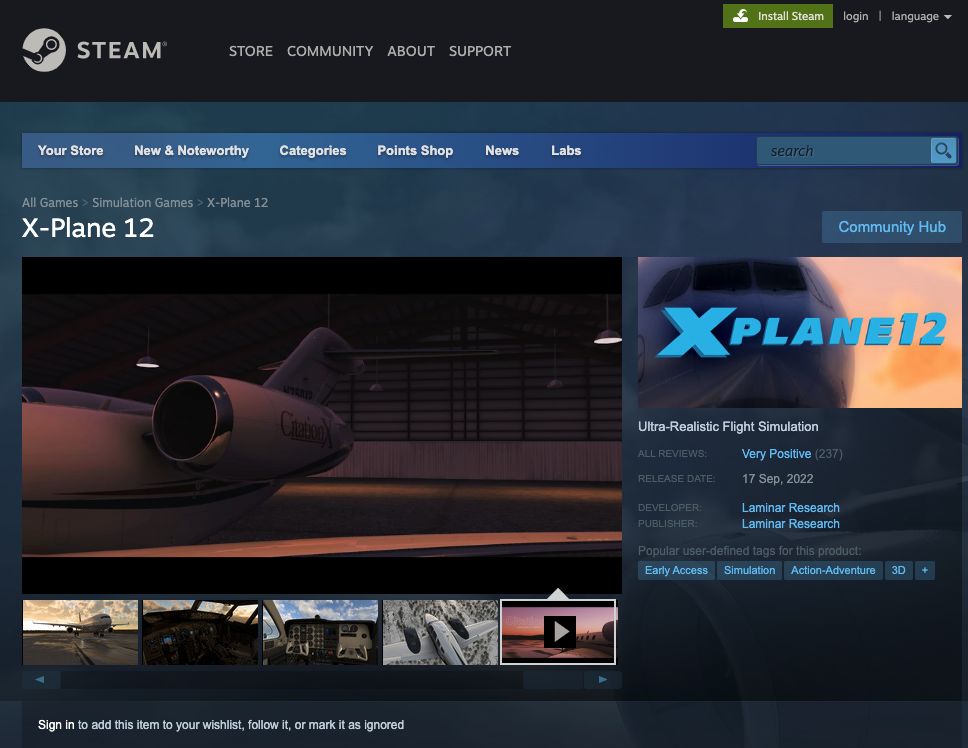Screen dimensions: 968x748
Task: Open the Points Shop tab
Action: click(x=415, y=151)
